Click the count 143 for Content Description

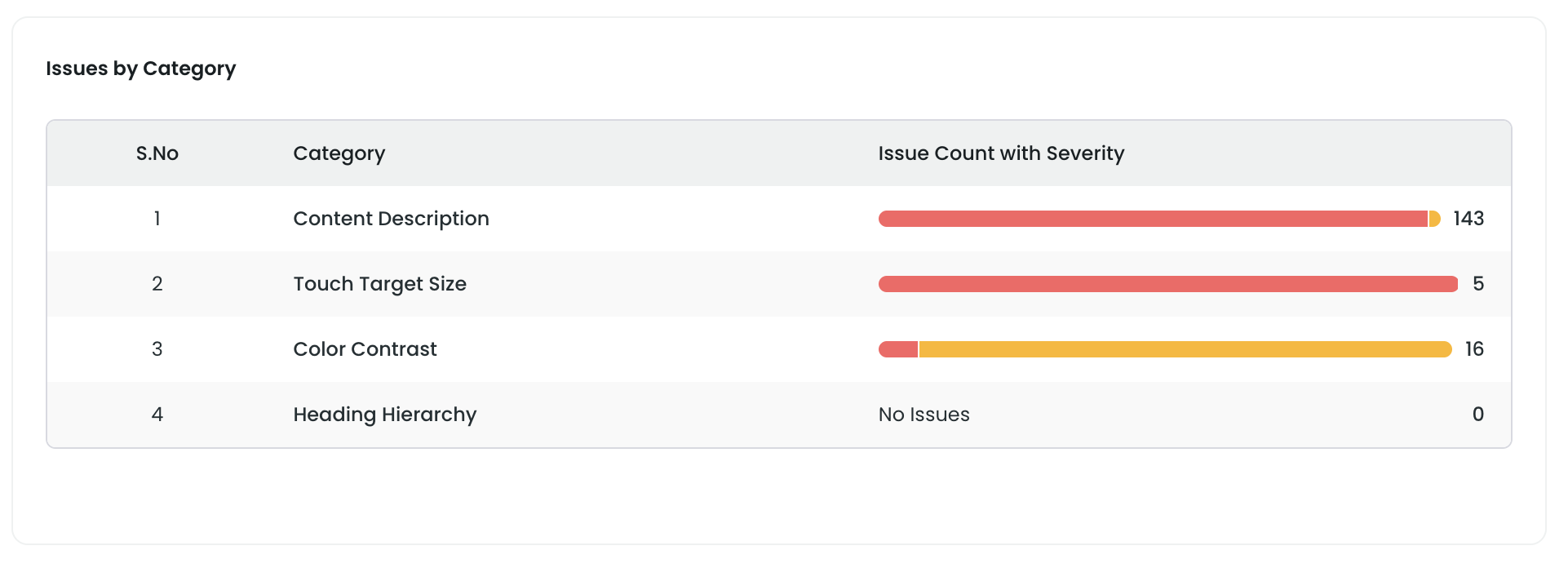tap(1468, 219)
